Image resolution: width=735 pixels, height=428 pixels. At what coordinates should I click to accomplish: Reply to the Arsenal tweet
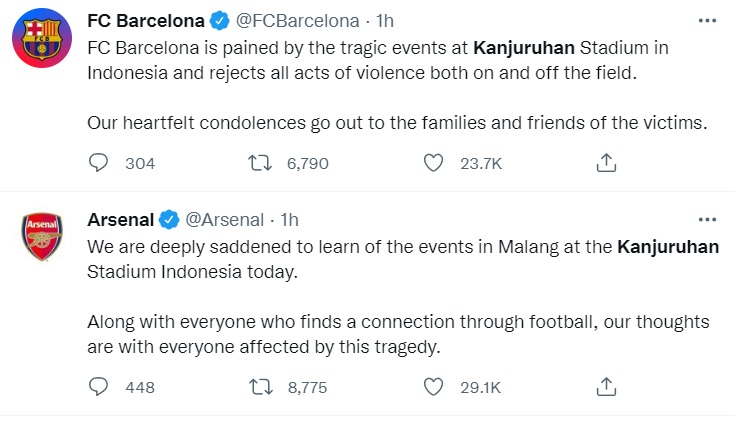98,387
